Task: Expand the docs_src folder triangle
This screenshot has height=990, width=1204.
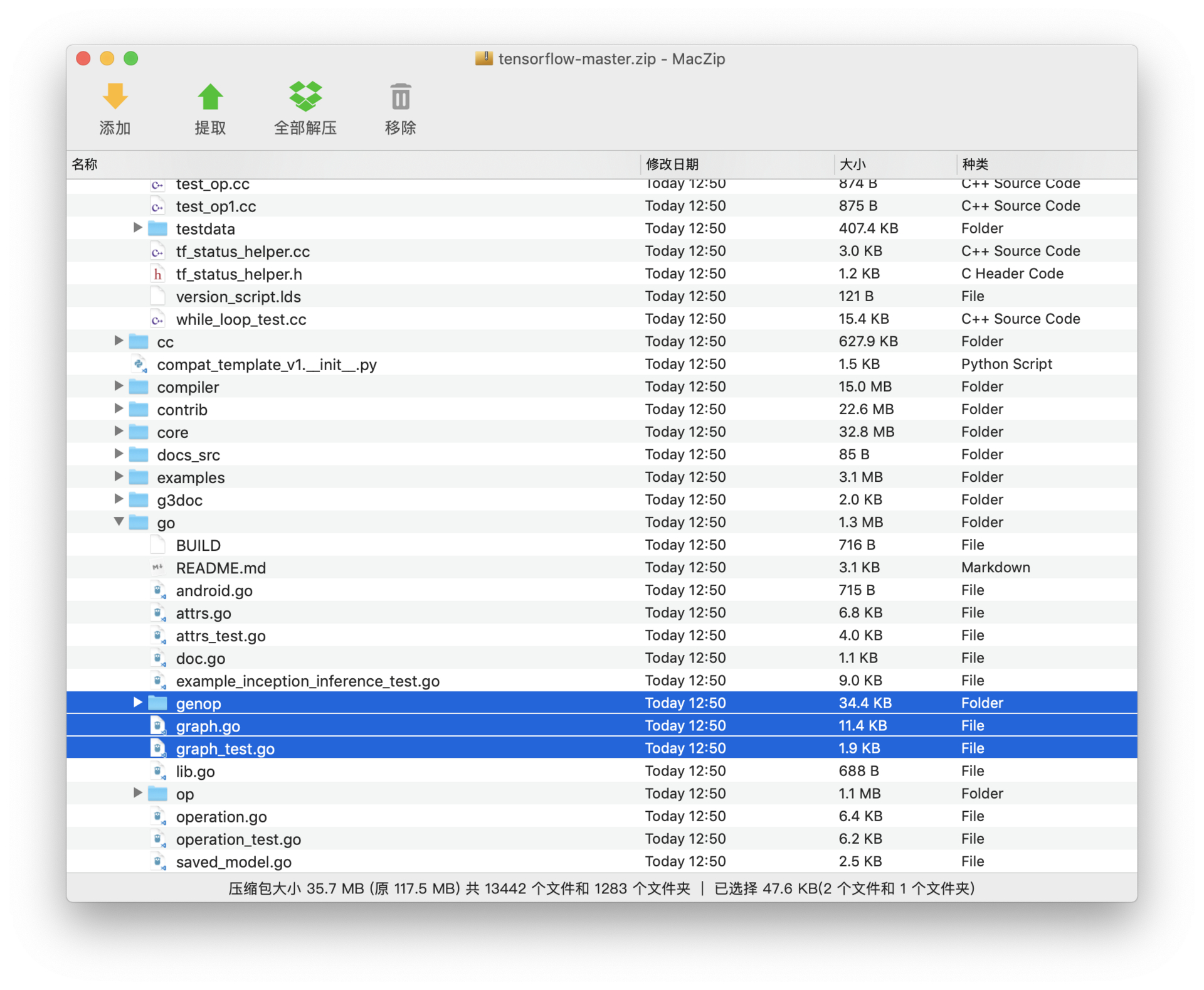Action: (119, 454)
